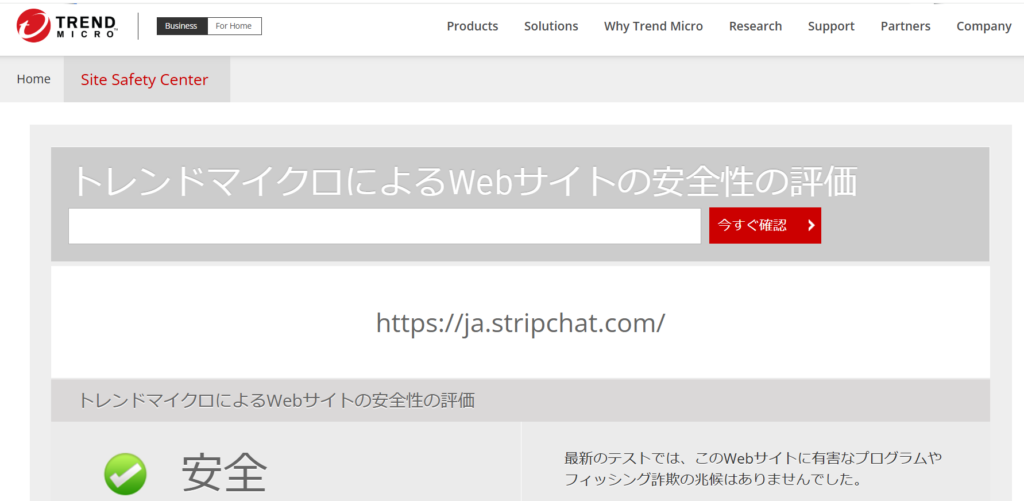Open the Partners menu

click(x=906, y=26)
